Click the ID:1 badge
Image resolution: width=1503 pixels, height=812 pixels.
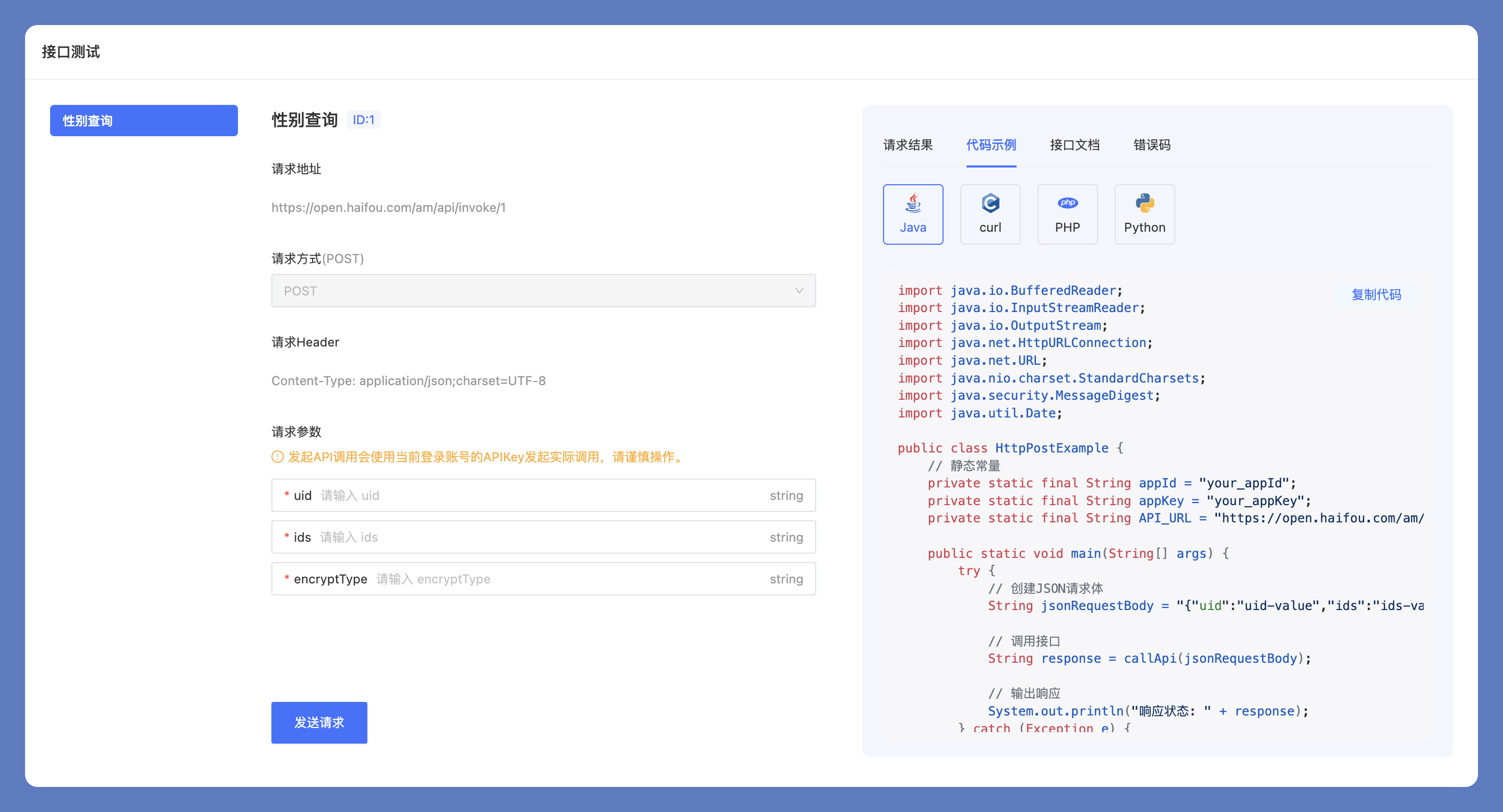(x=363, y=120)
